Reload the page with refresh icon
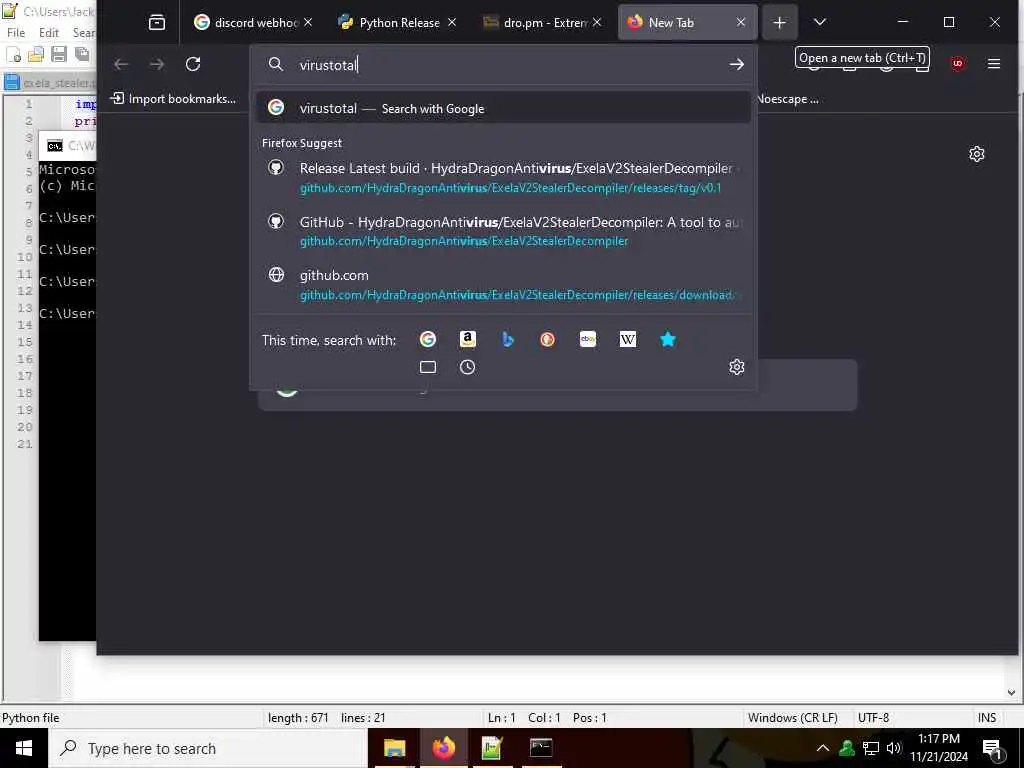 tap(193, 64)
